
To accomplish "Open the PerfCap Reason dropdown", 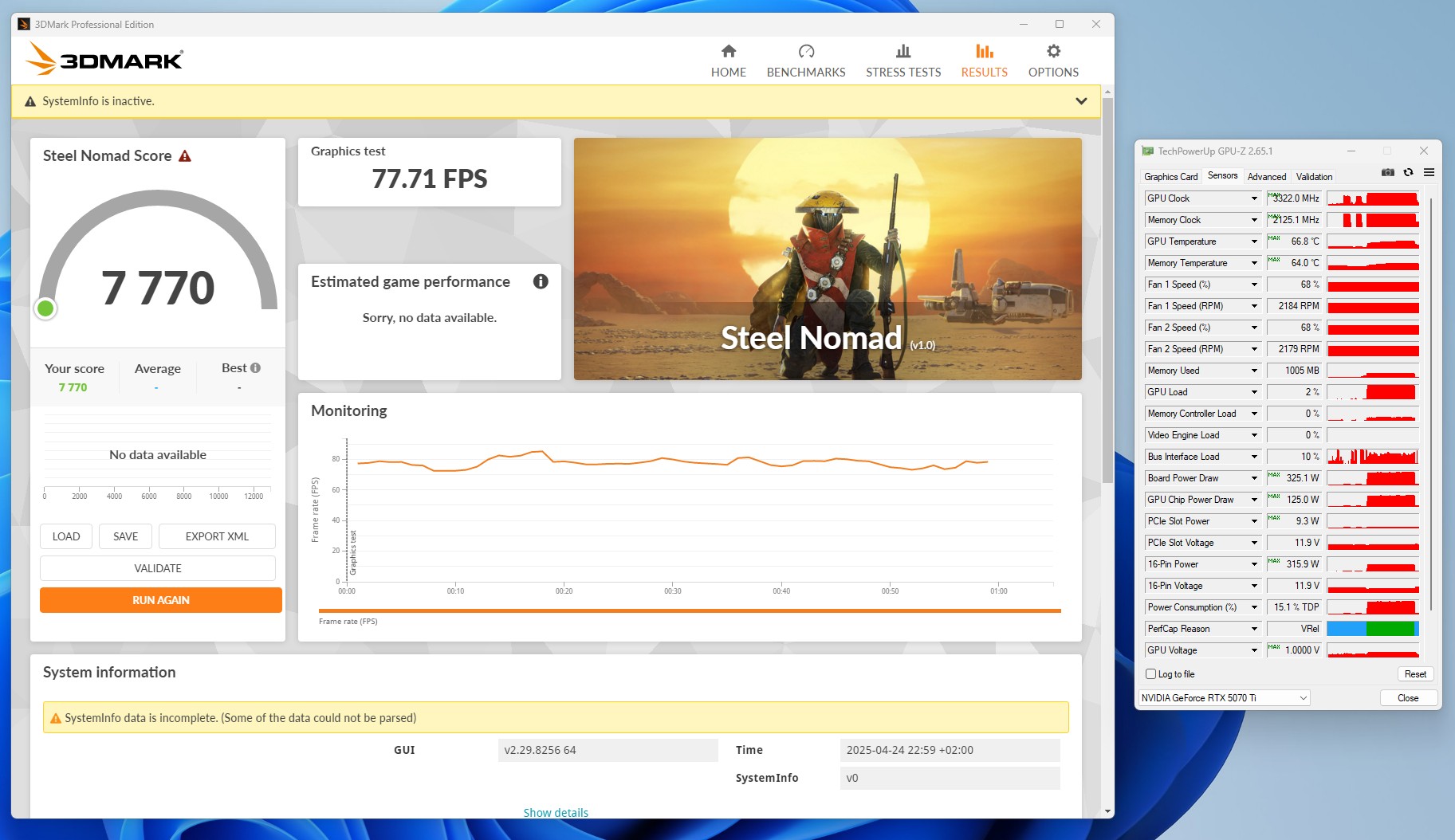I will (1254, 629).
